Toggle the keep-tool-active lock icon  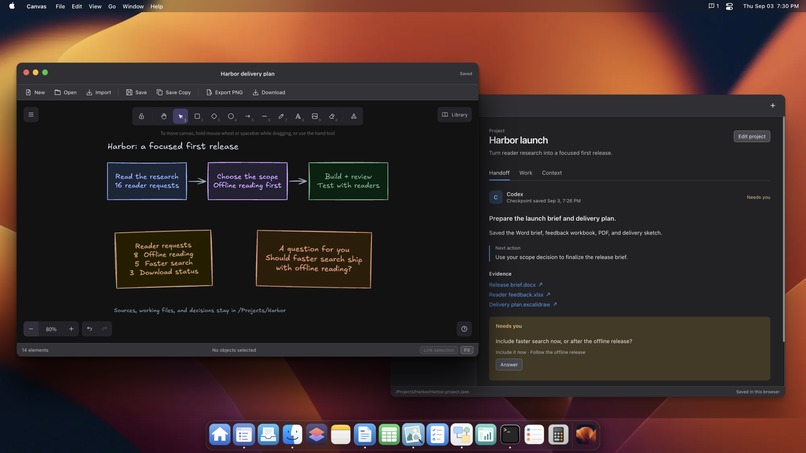(141, 116)
